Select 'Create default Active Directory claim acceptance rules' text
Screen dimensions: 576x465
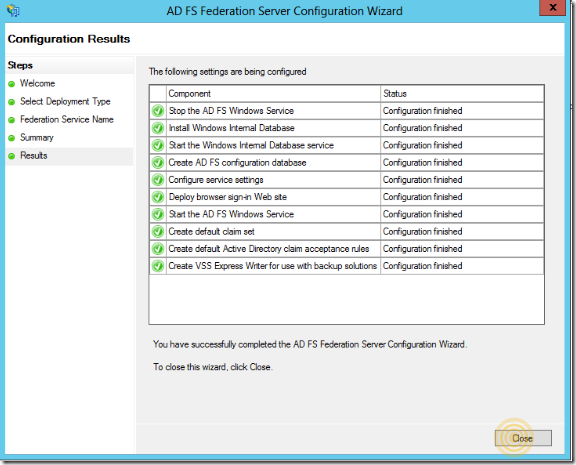click(269, 249)
